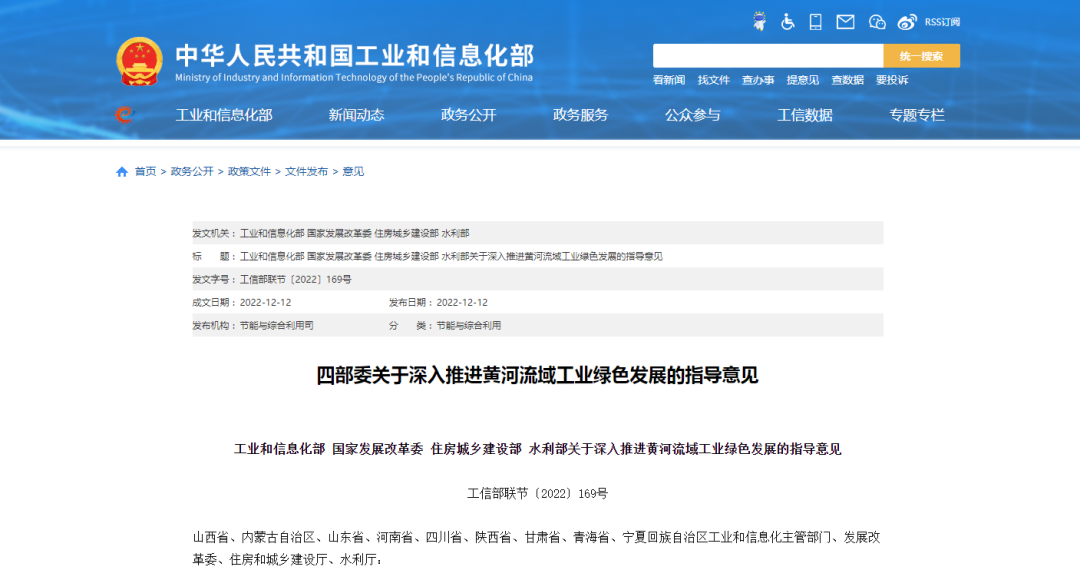
Task: Click the envelope mail icon
Action: (x=845, y=22)
